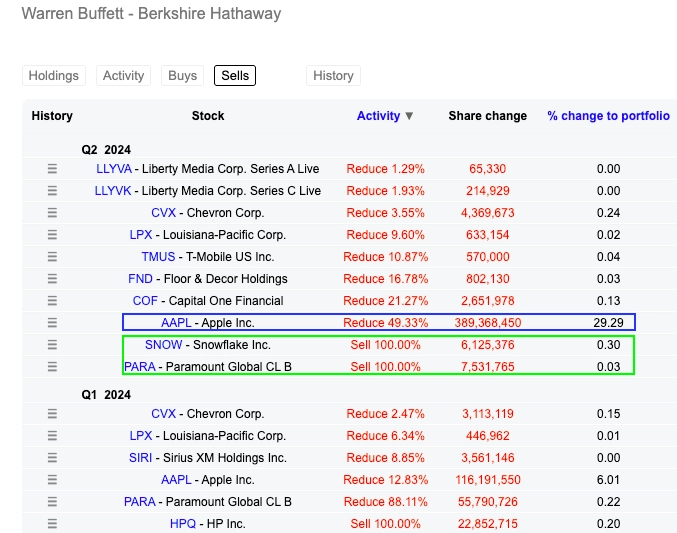Click the '22,852,715' share change value
The image size is (677, 533).
click(x=488, y=523)
